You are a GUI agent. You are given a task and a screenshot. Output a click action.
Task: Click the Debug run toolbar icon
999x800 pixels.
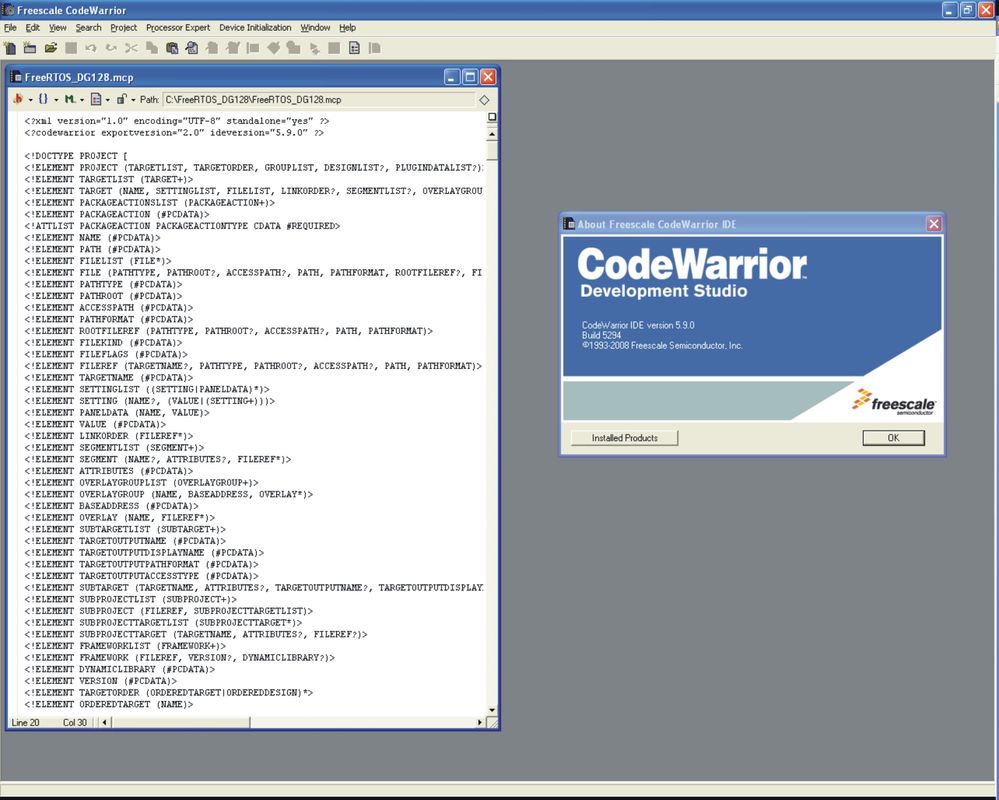point(314,48)
